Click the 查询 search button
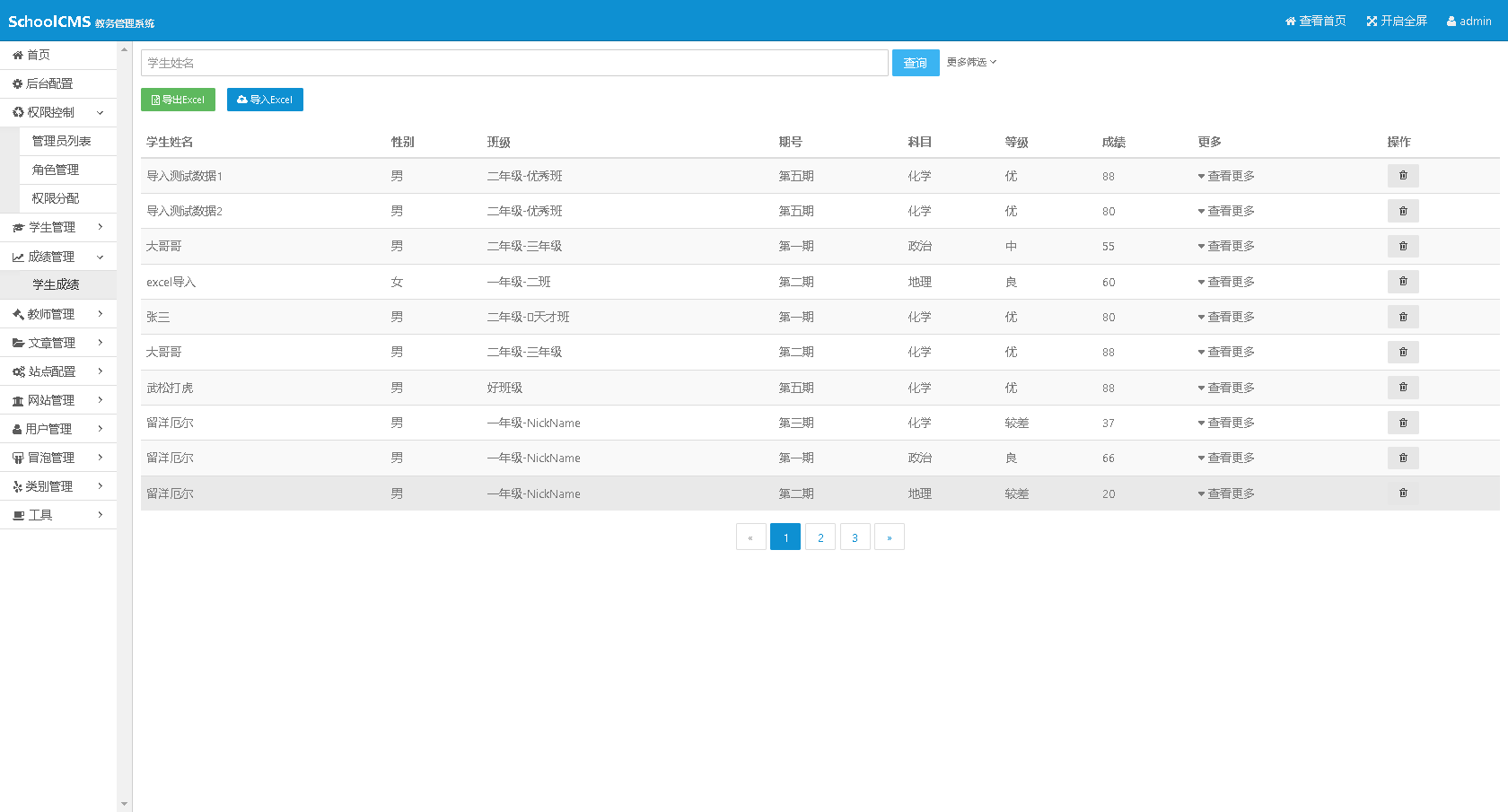 tap(915, 62)
